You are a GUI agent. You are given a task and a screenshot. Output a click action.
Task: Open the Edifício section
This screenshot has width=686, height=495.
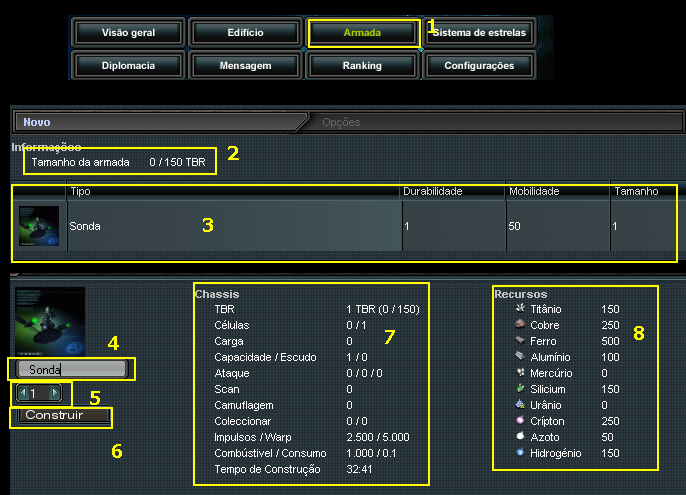(245, 33)
